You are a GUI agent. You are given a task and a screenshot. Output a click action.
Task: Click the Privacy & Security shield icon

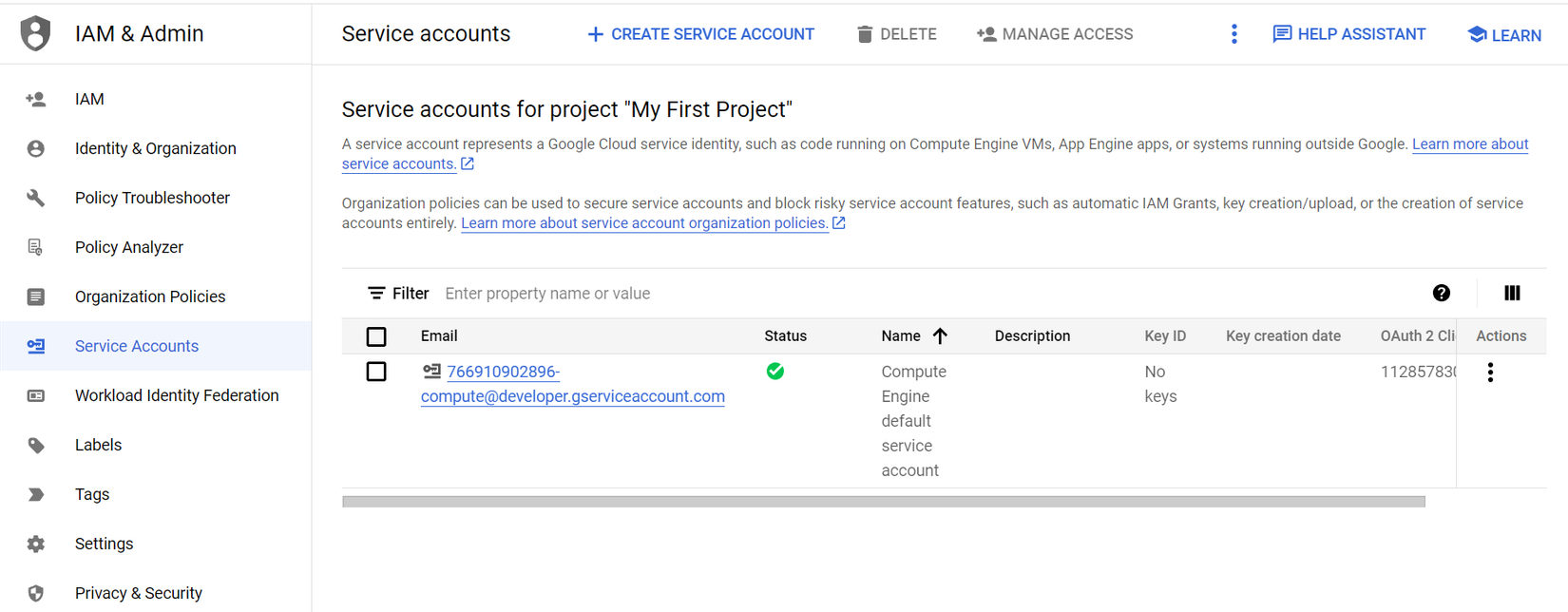point(36,593)
